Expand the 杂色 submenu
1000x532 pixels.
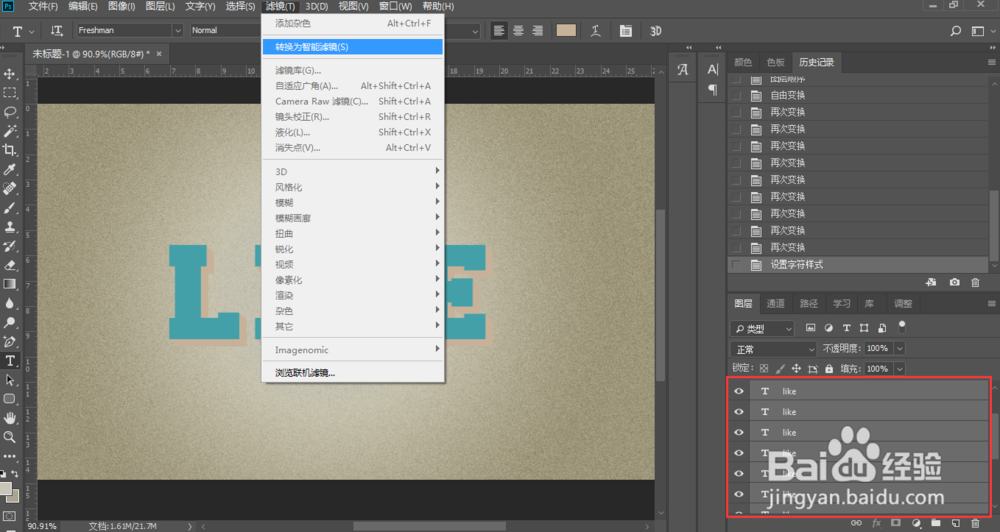point(353,311)
